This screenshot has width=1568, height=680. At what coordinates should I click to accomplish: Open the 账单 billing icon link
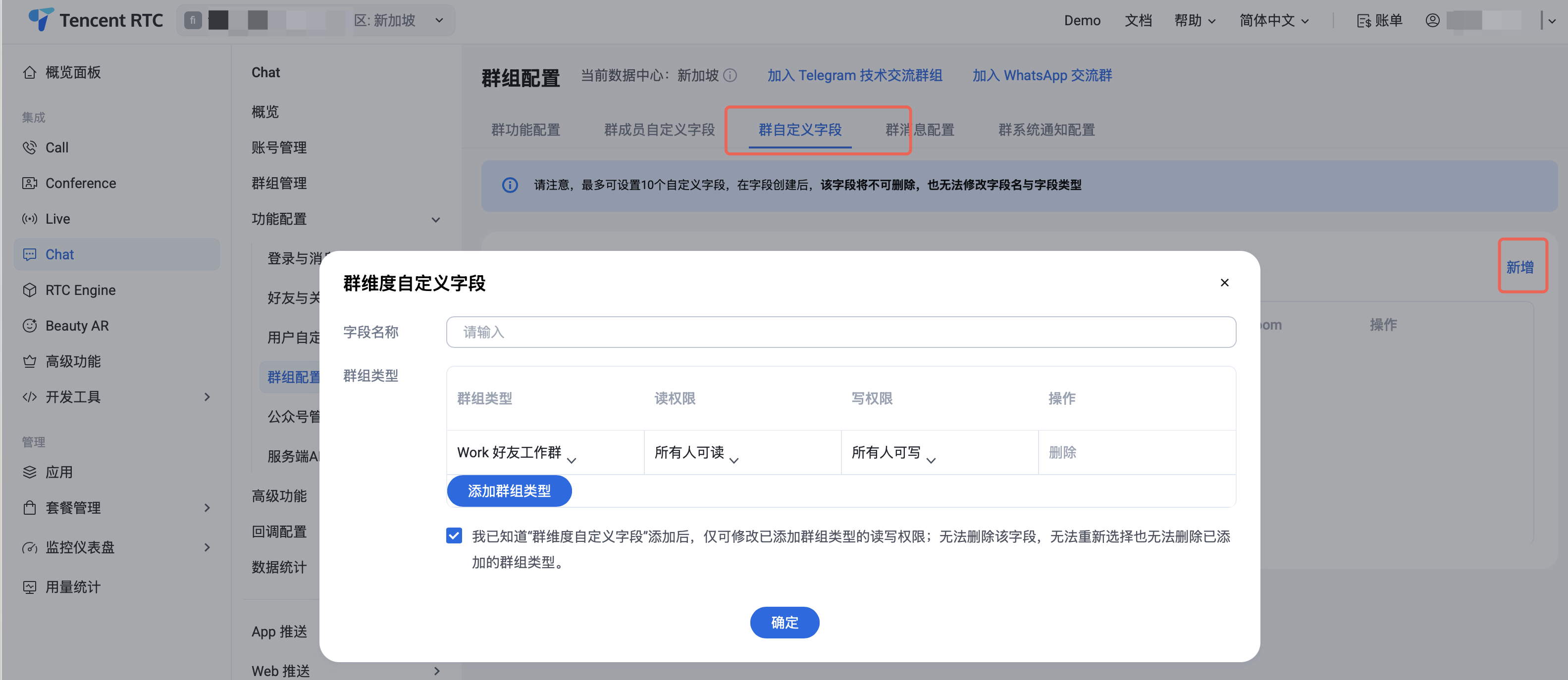[1363, 21]
